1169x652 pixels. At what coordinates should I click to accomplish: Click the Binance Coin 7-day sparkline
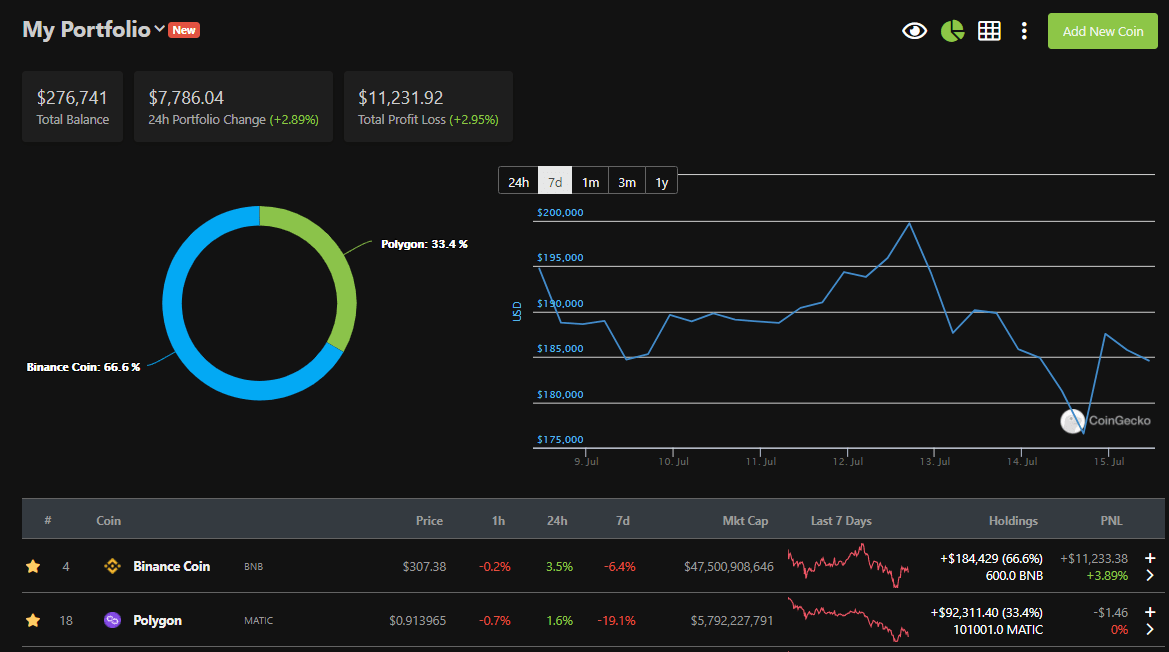pos(848,566)
